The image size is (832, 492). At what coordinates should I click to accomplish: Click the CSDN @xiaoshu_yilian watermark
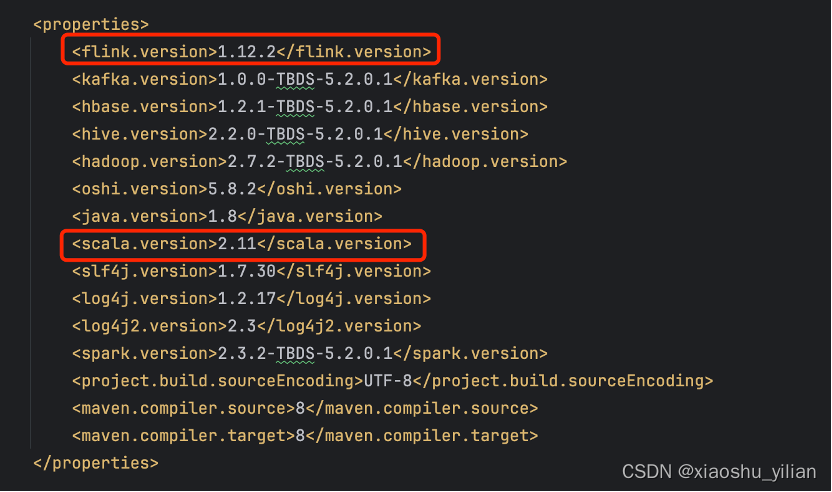719,471
